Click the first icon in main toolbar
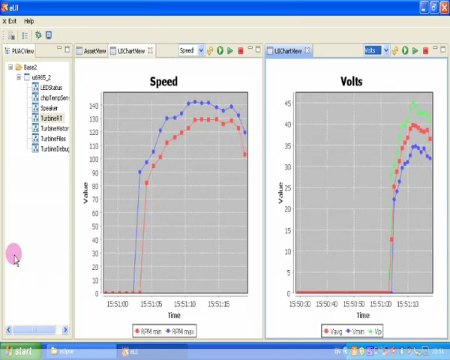This screenshot has height=360, width=450. pyautogui.click(x=11, y=35)
